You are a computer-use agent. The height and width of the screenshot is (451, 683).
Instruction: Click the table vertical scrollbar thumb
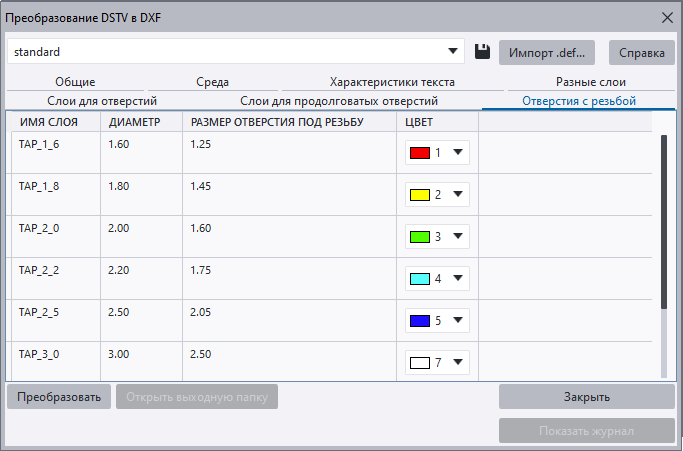coord(664,222)
